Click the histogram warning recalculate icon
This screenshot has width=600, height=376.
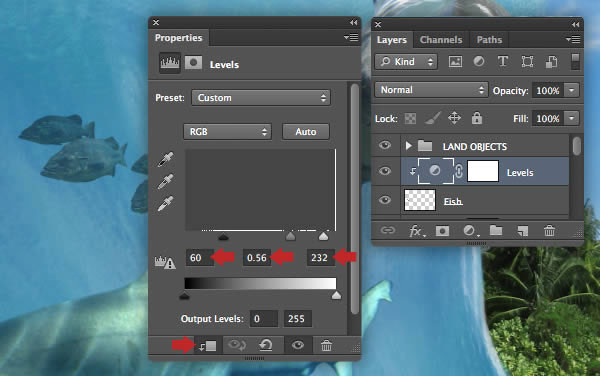(165, 262)
